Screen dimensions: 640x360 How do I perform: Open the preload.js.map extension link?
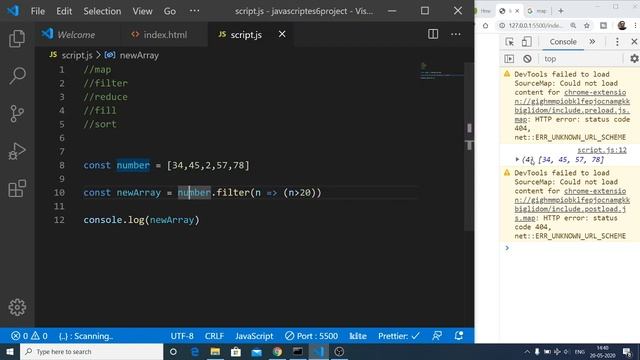click(x=572, y=106)
